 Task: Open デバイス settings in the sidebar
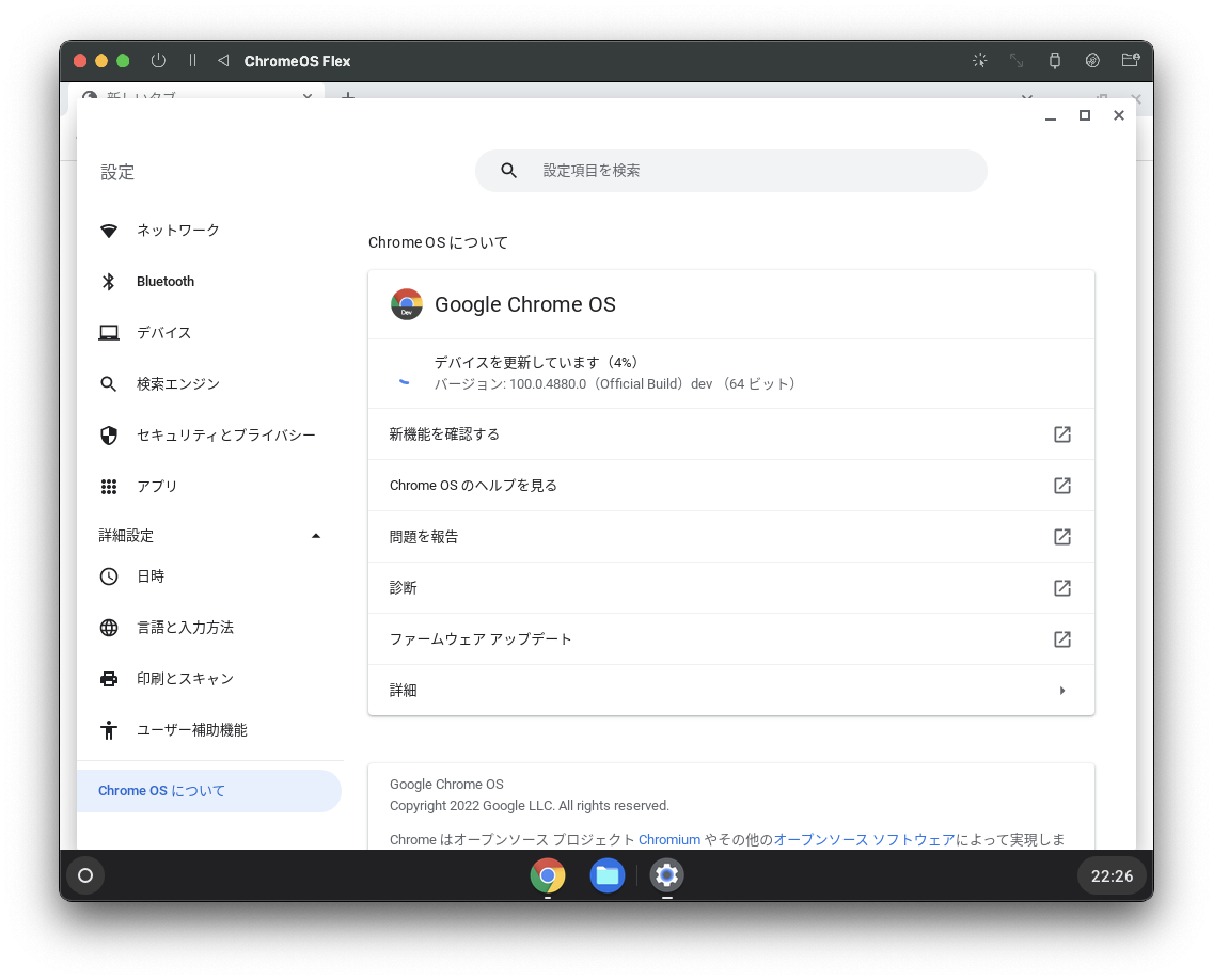[x=209, y=333]
